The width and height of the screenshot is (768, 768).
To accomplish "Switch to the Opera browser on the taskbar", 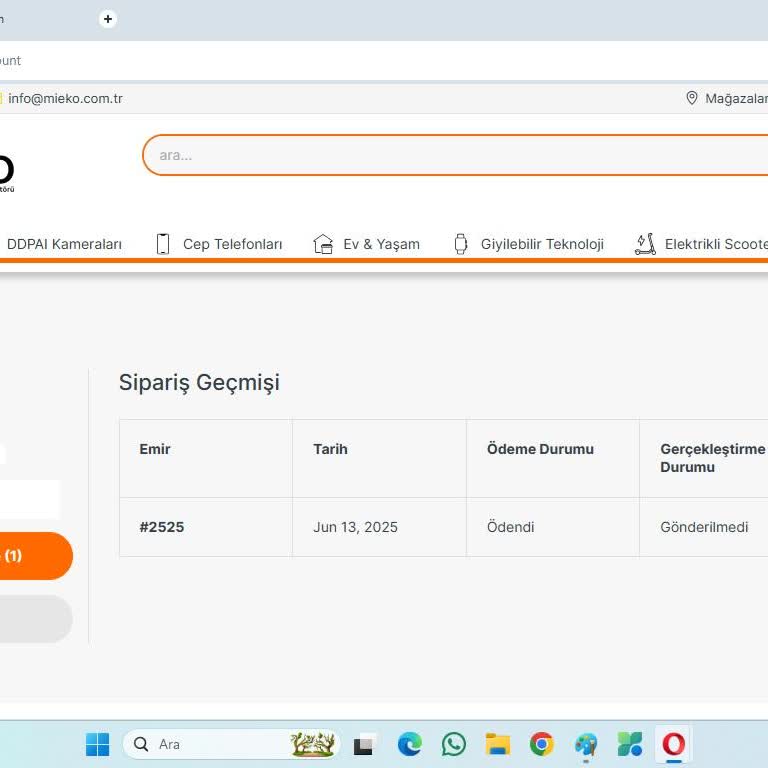I will [x=674, y=744].
